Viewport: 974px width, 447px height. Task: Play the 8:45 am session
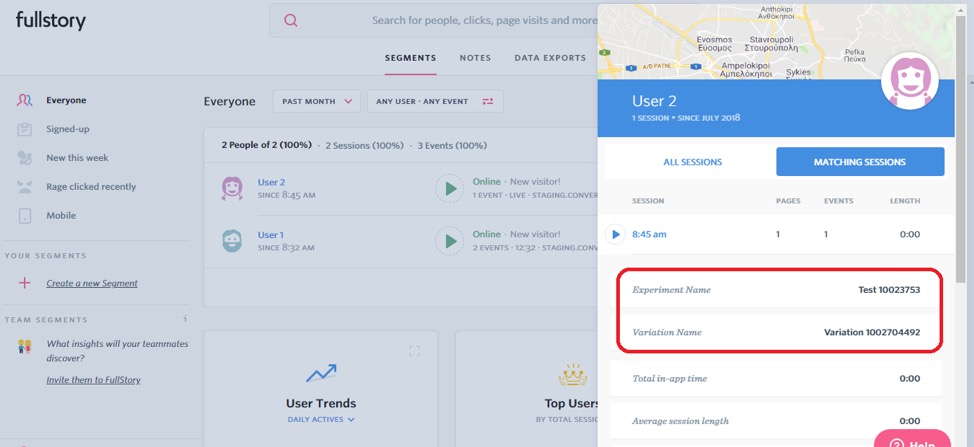615,235
